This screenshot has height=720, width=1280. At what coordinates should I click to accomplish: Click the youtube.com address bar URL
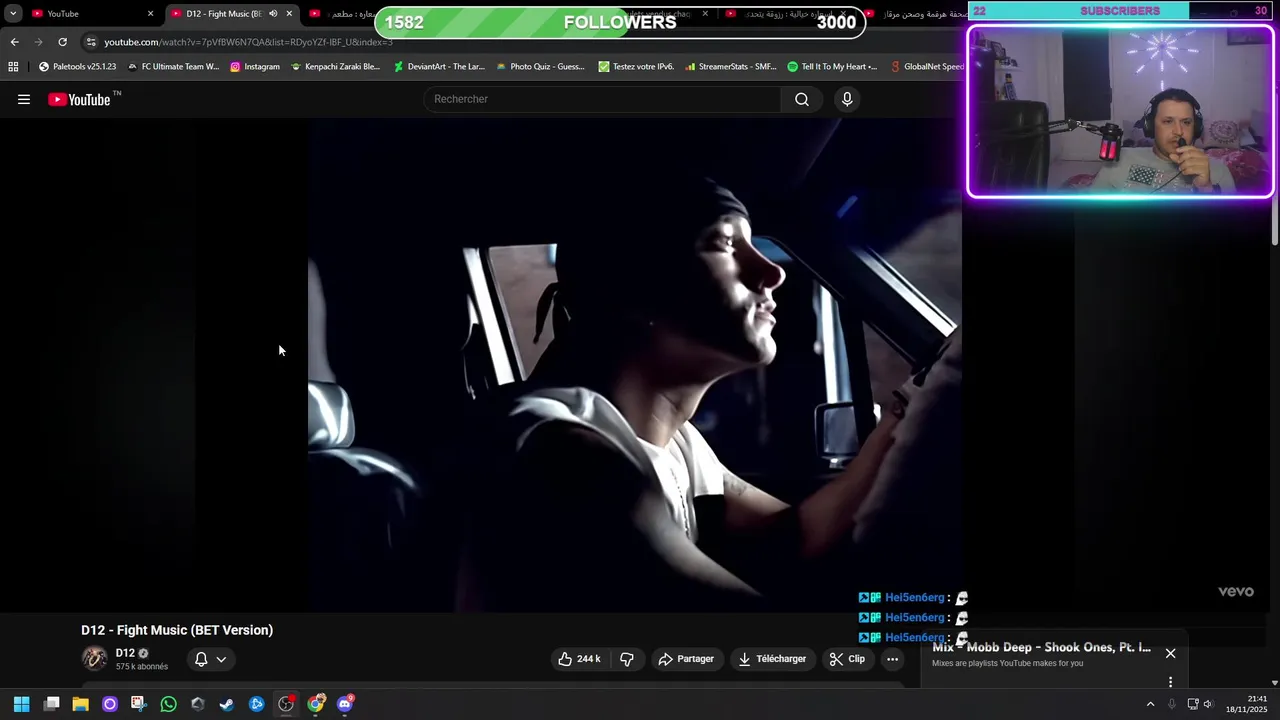click(248, 42)
